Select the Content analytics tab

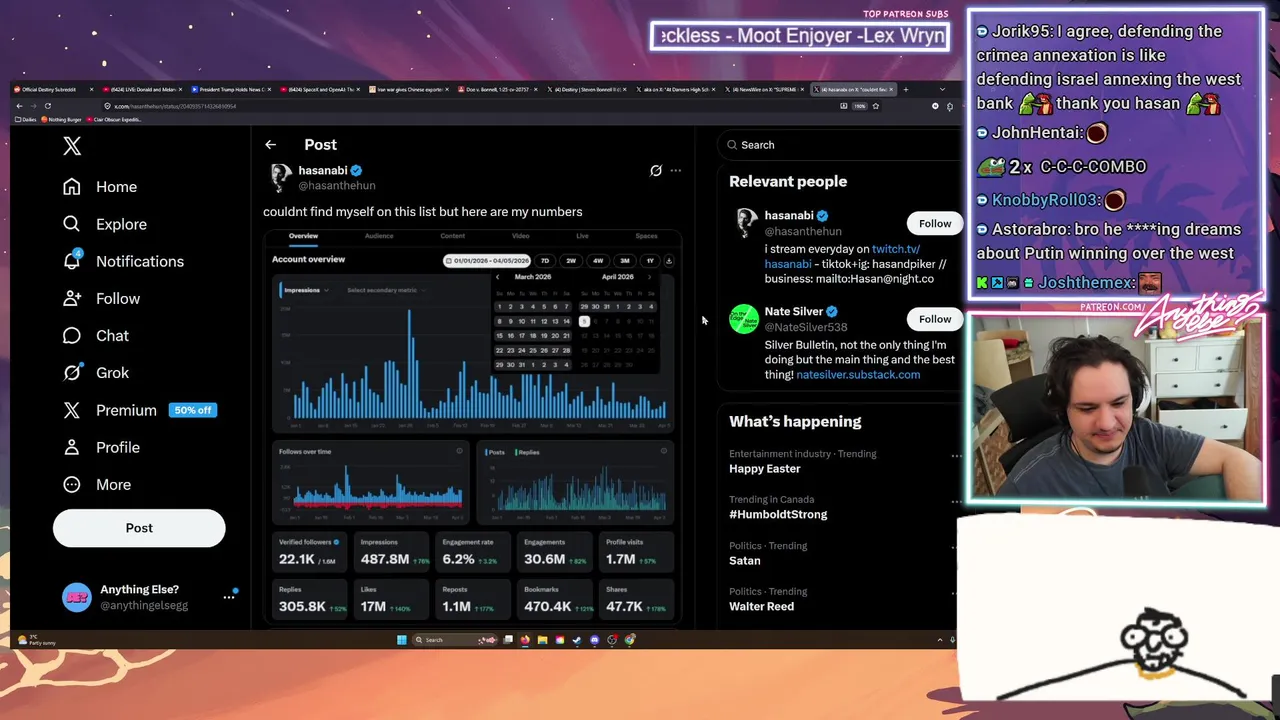point(453,236)
